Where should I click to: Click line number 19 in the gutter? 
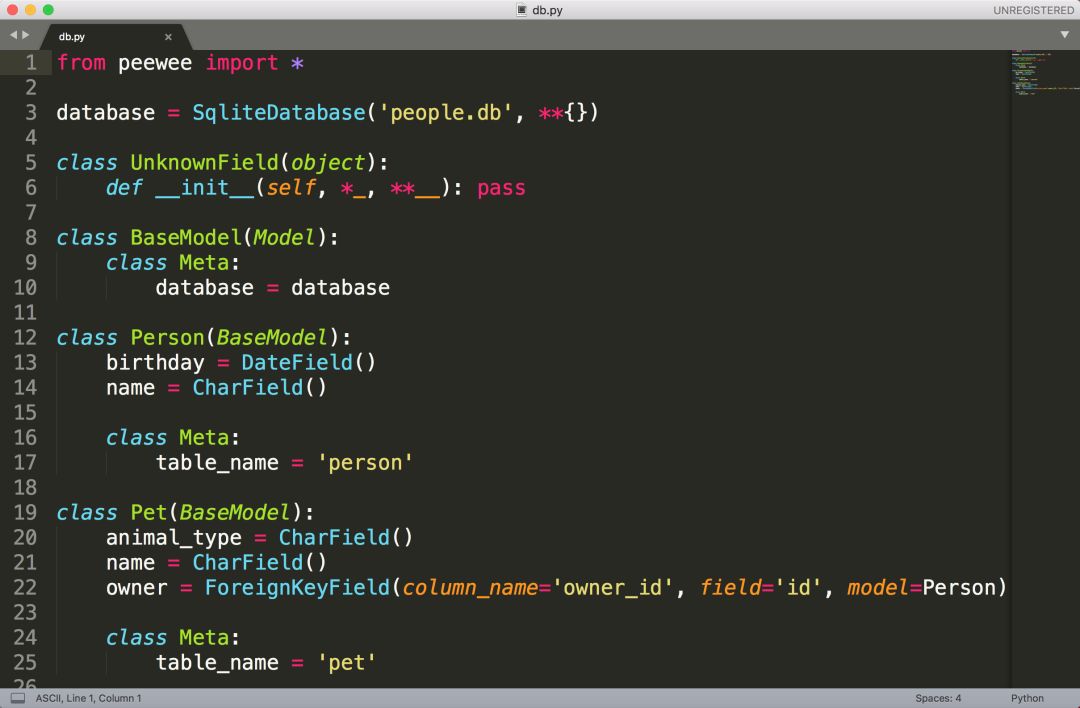click(x=25, y=512)
